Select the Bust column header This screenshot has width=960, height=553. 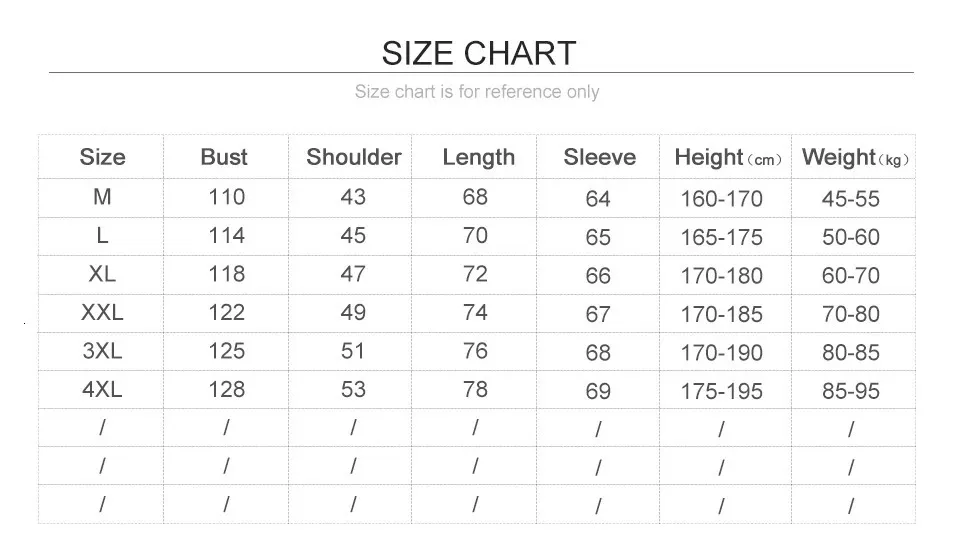[x=224, y=157]
